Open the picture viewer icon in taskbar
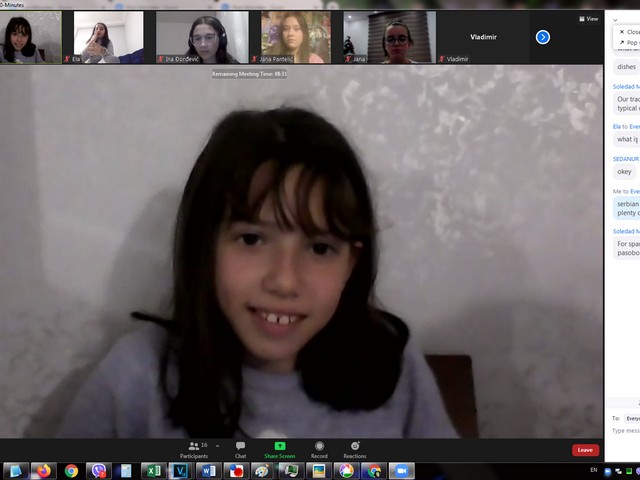Viewport: 640px width, 480px height. (x=319, y=471)
